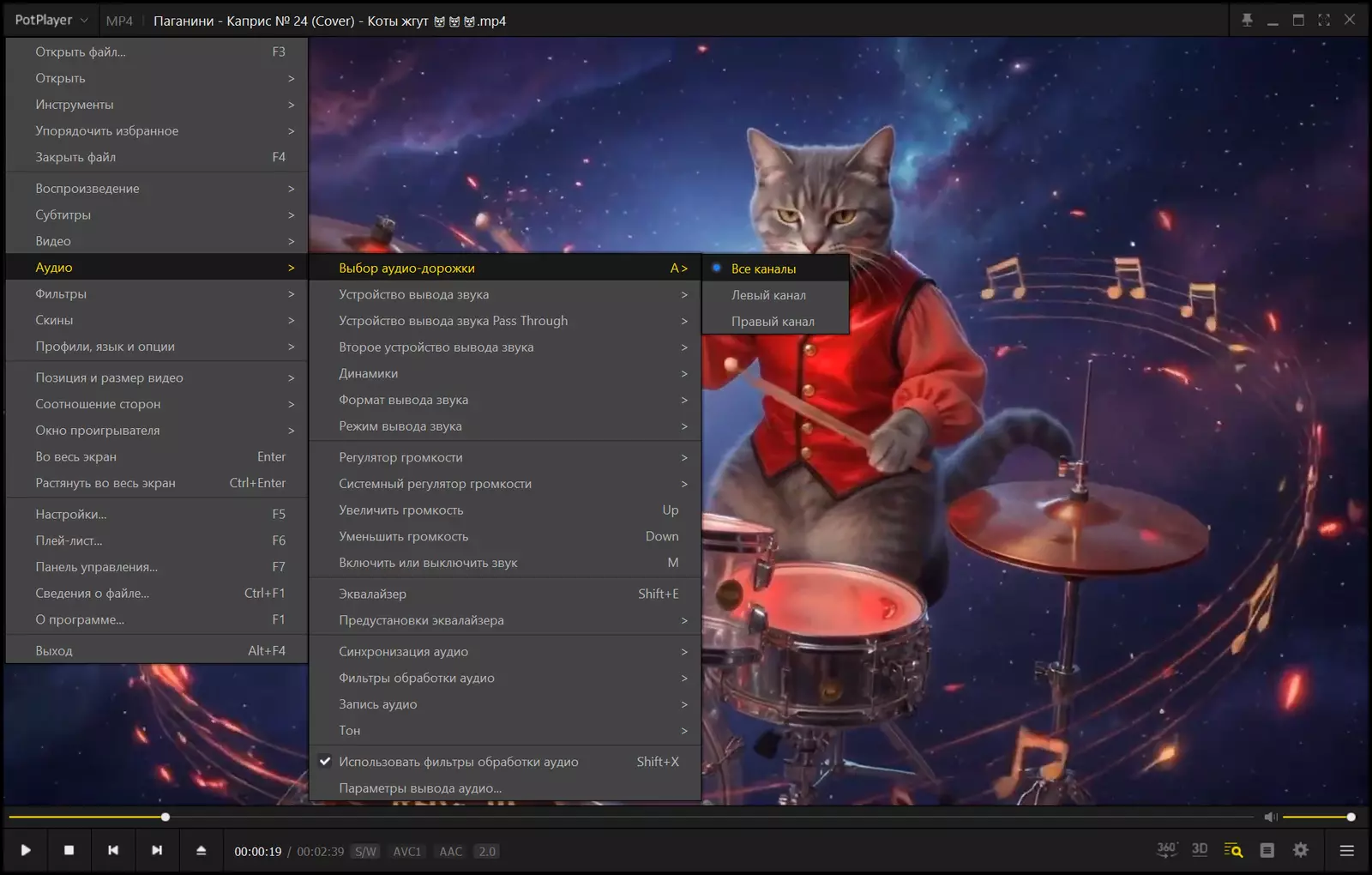Skip to the next track
This screenshot has height=875, width=1372.
click(x=157, y=850)
